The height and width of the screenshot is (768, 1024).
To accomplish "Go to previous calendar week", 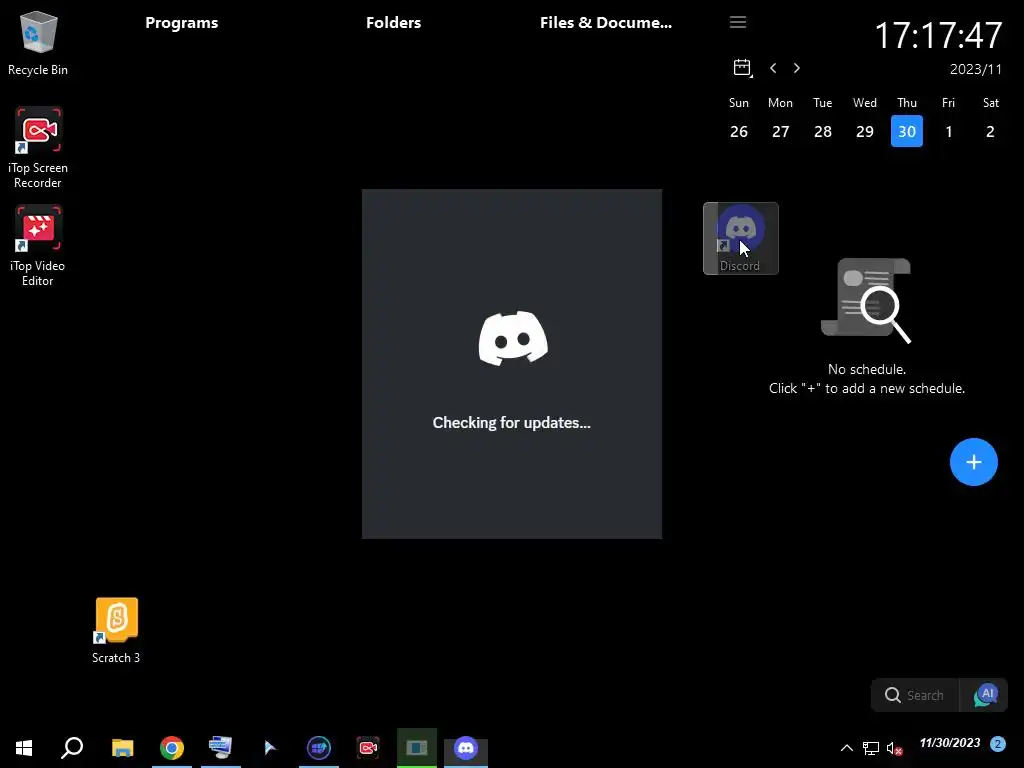I will pos(773,68).
